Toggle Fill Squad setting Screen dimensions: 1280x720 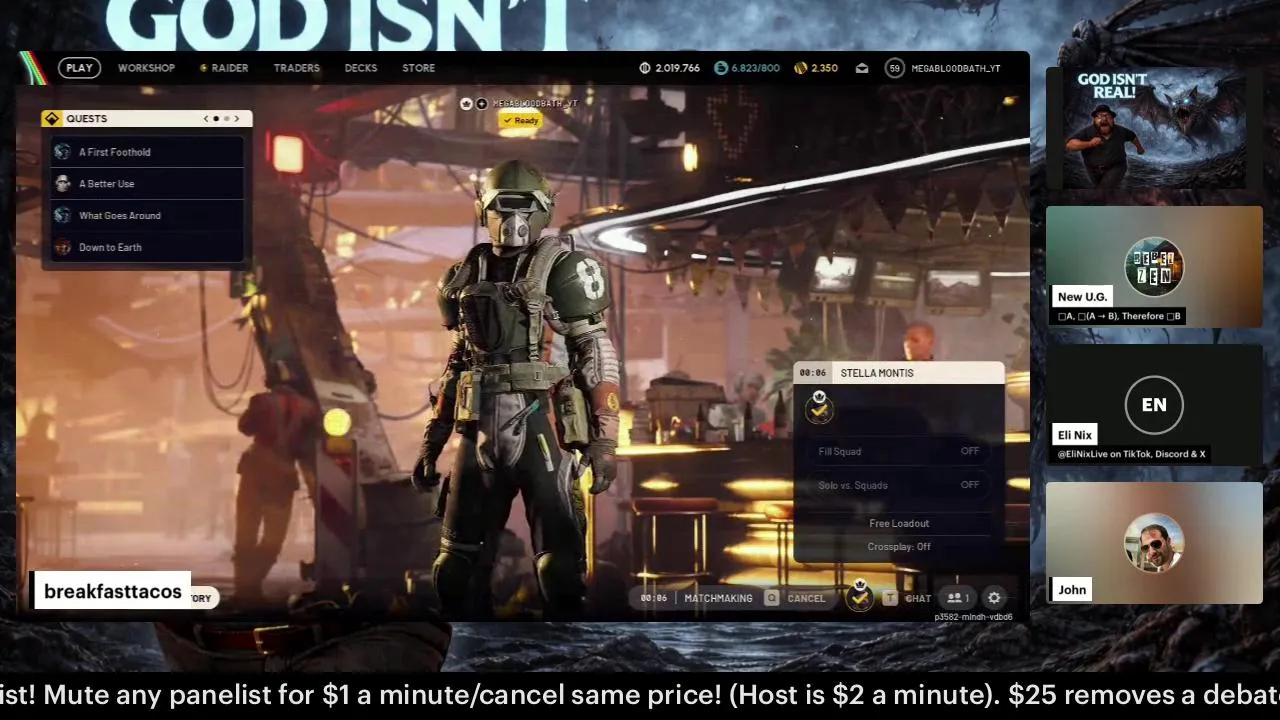[x=898, y=451]
